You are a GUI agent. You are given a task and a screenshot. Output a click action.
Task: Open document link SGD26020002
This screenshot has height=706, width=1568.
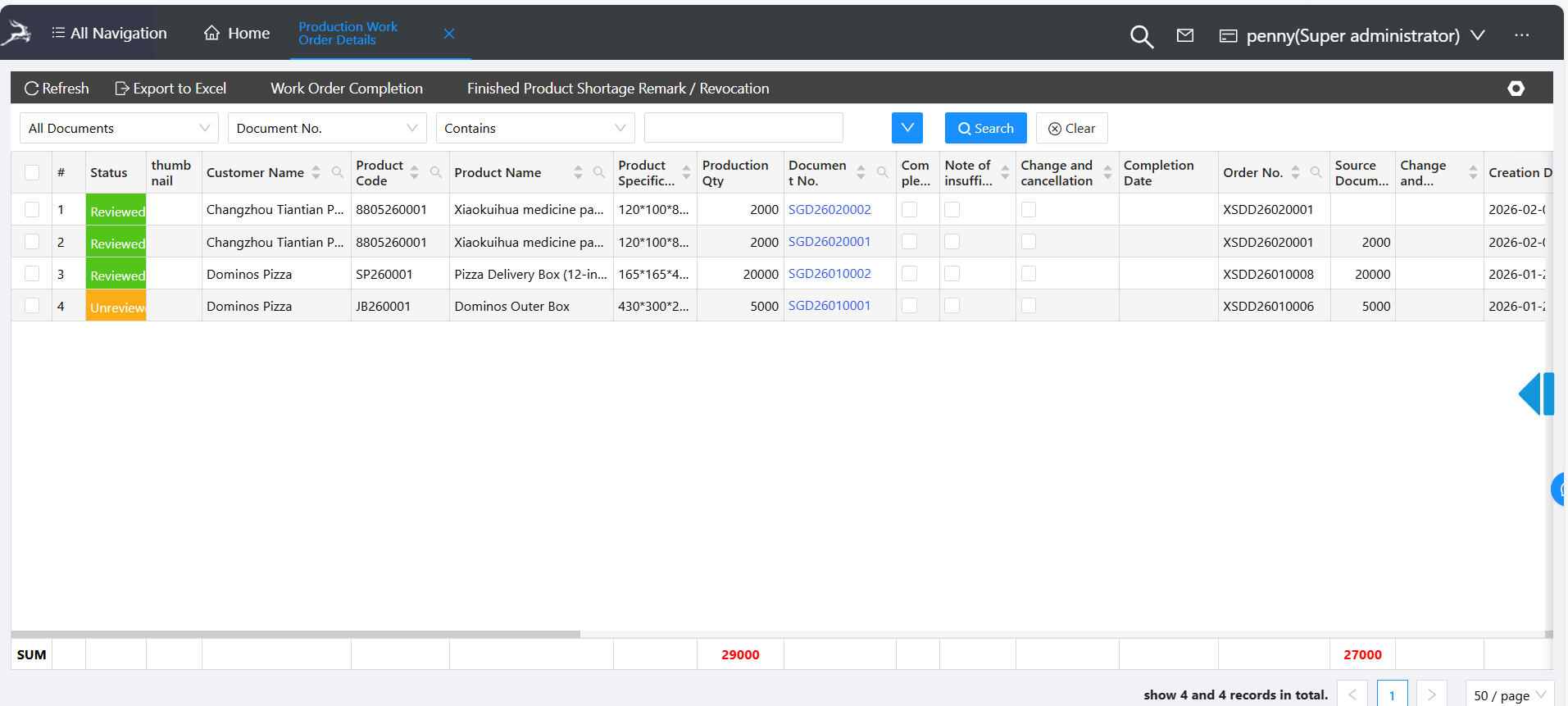[829, 210]
